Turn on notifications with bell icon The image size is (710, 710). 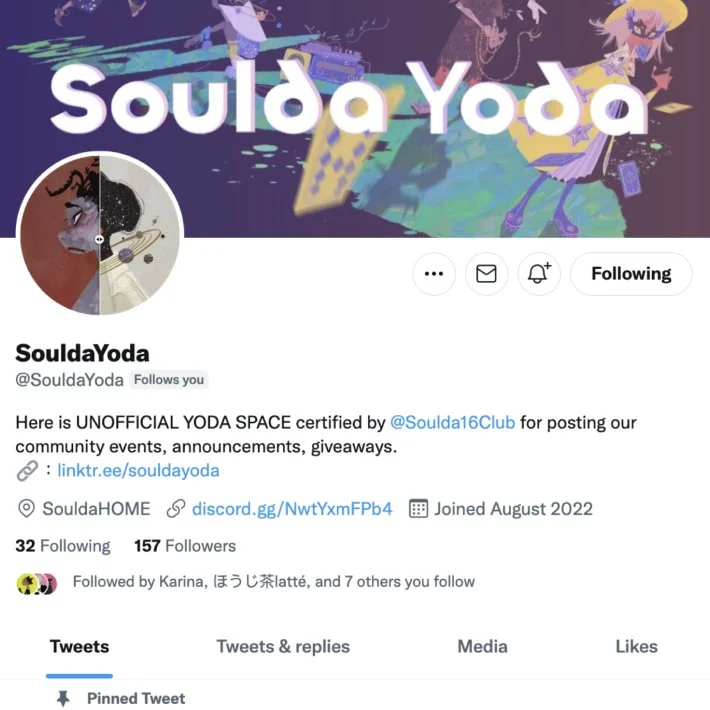point(539,274)
